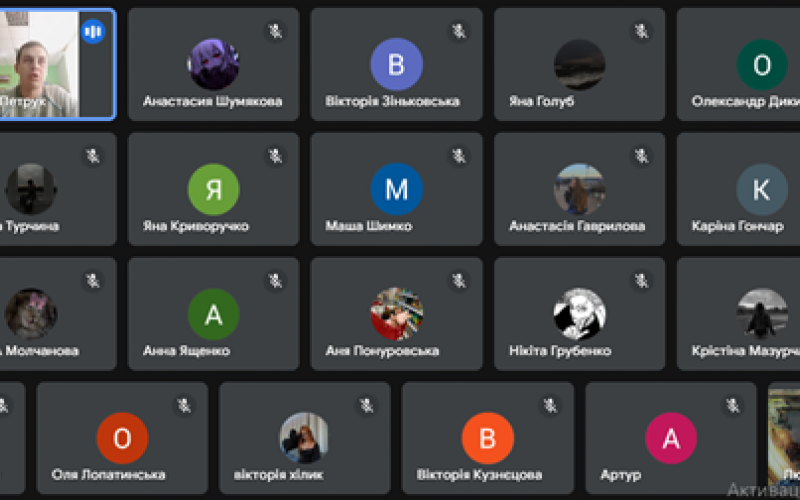This screenshot has width=800, height=500.
Task: Click muted mic icon on Нікіта Грубенко tile
Action: click(641, 281)
